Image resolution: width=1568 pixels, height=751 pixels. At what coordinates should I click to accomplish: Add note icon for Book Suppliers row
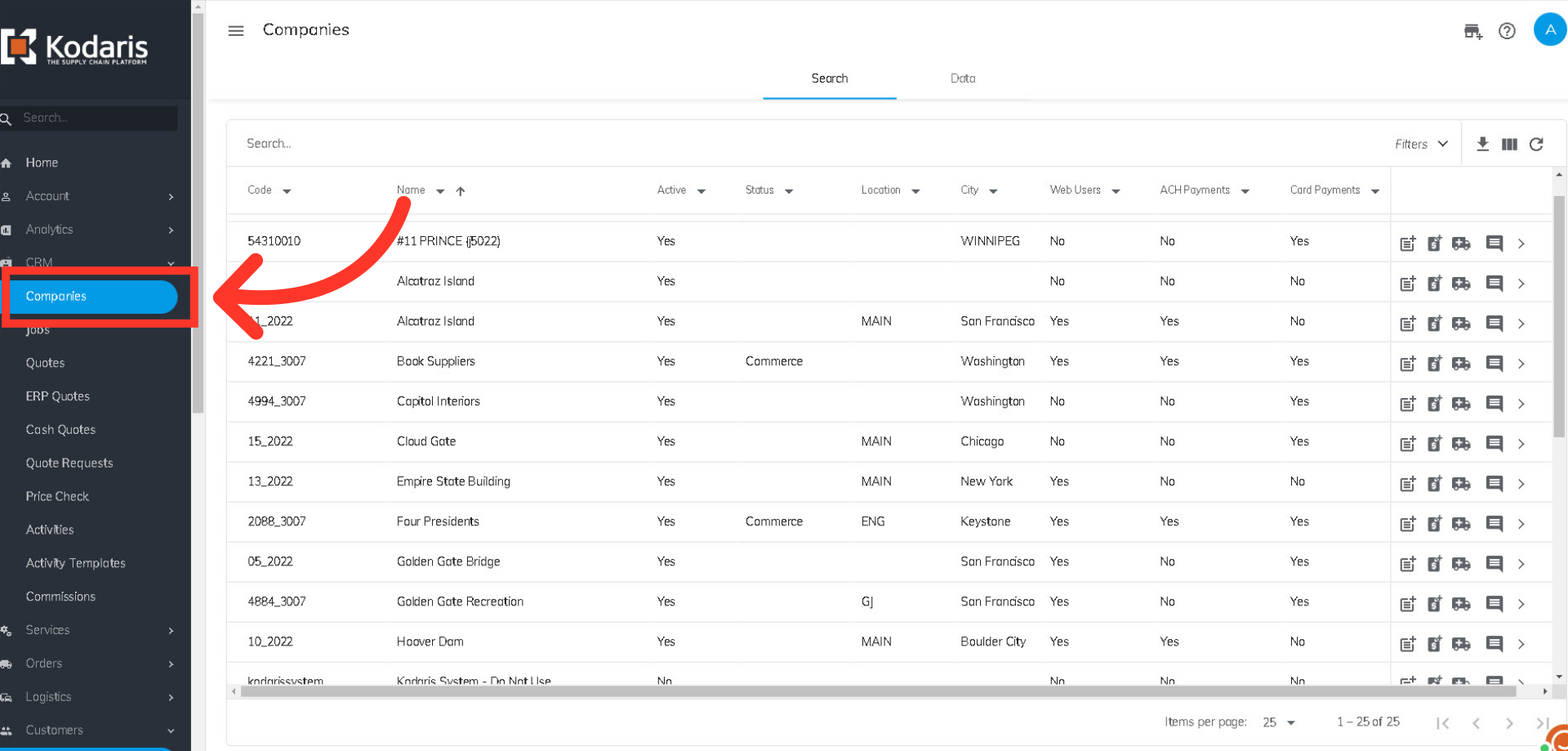coord(1407,363)
